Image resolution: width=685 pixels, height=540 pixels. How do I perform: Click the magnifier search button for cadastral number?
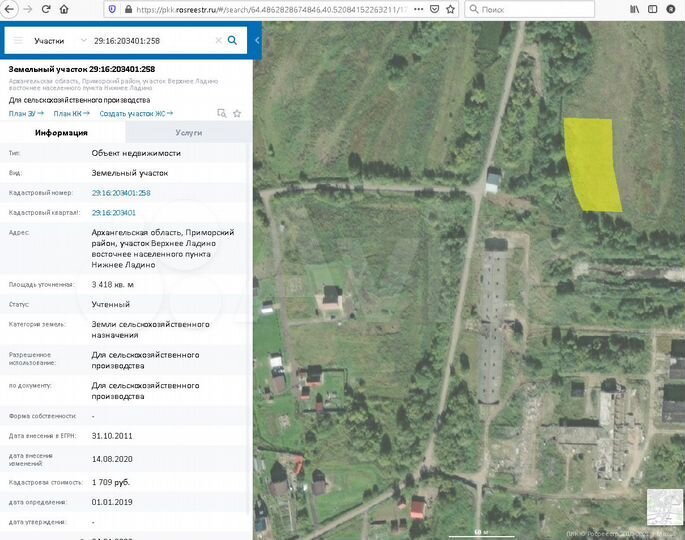232,41
